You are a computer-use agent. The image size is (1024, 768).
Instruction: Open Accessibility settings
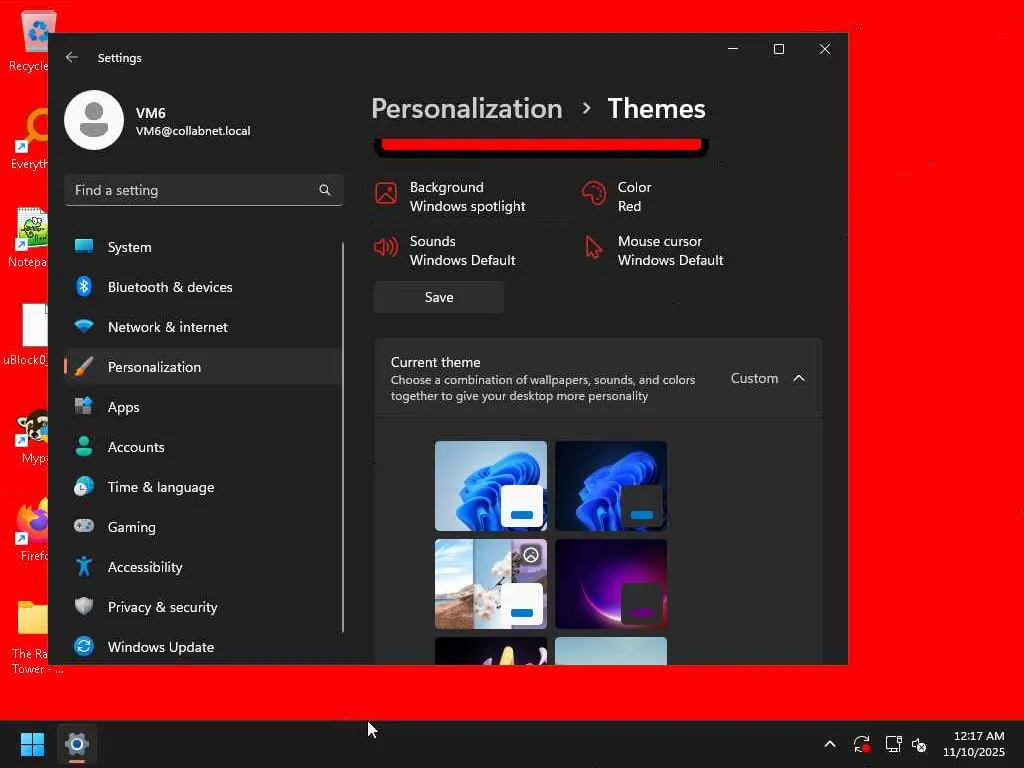point(204,567)
